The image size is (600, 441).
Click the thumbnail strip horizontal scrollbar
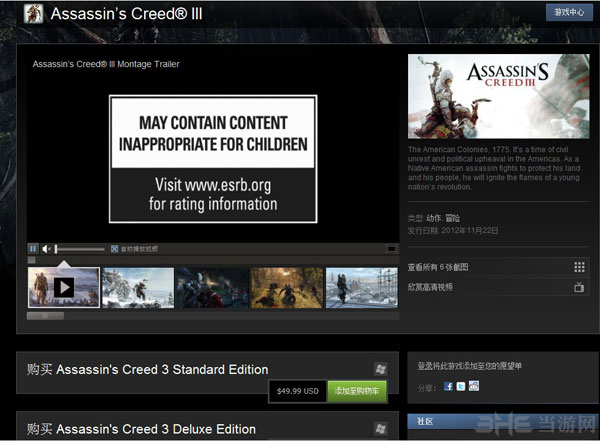tap(45, 316)
